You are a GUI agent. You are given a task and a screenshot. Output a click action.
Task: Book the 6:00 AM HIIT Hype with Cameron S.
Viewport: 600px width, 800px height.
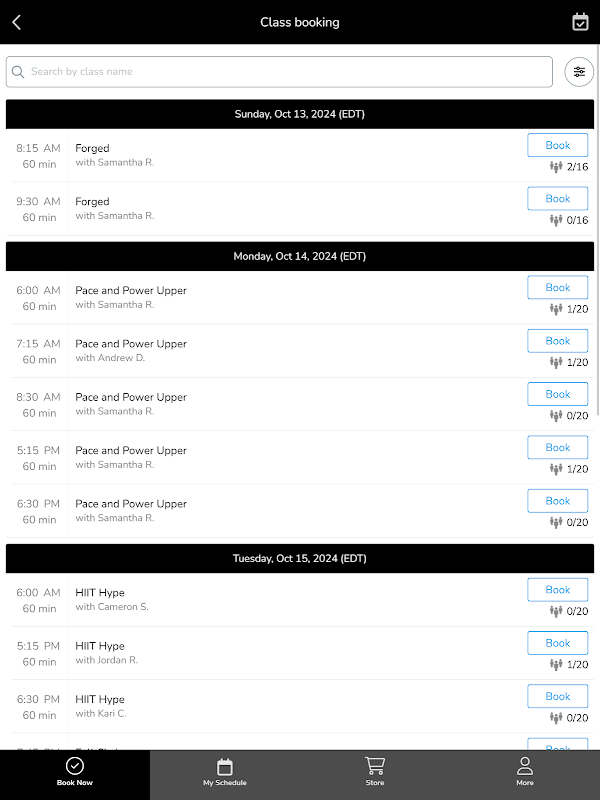(x=557, y=590)
